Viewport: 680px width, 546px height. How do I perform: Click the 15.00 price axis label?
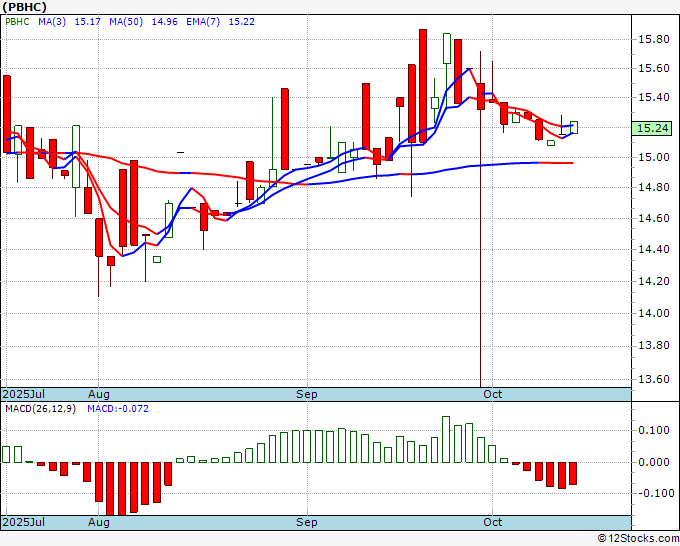click(654, 157)
